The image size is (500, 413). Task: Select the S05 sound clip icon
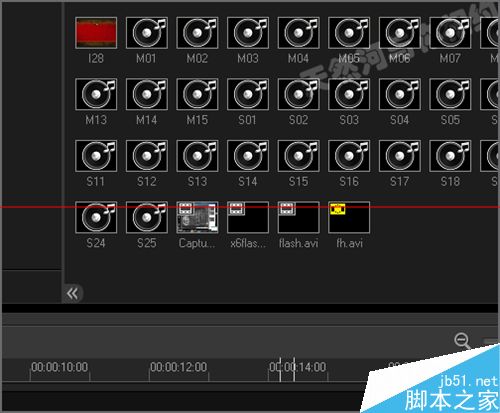click(450, 94)
